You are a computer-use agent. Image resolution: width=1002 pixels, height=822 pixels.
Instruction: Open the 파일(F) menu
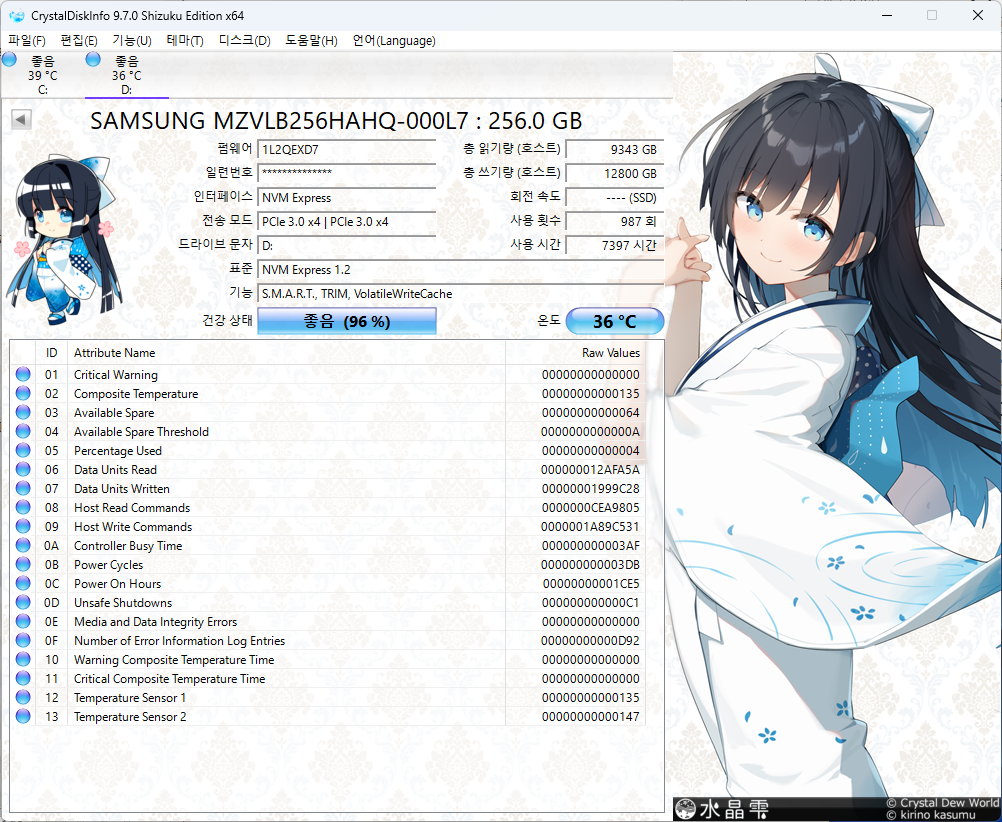pyautogui.click(x=26, y=41)
